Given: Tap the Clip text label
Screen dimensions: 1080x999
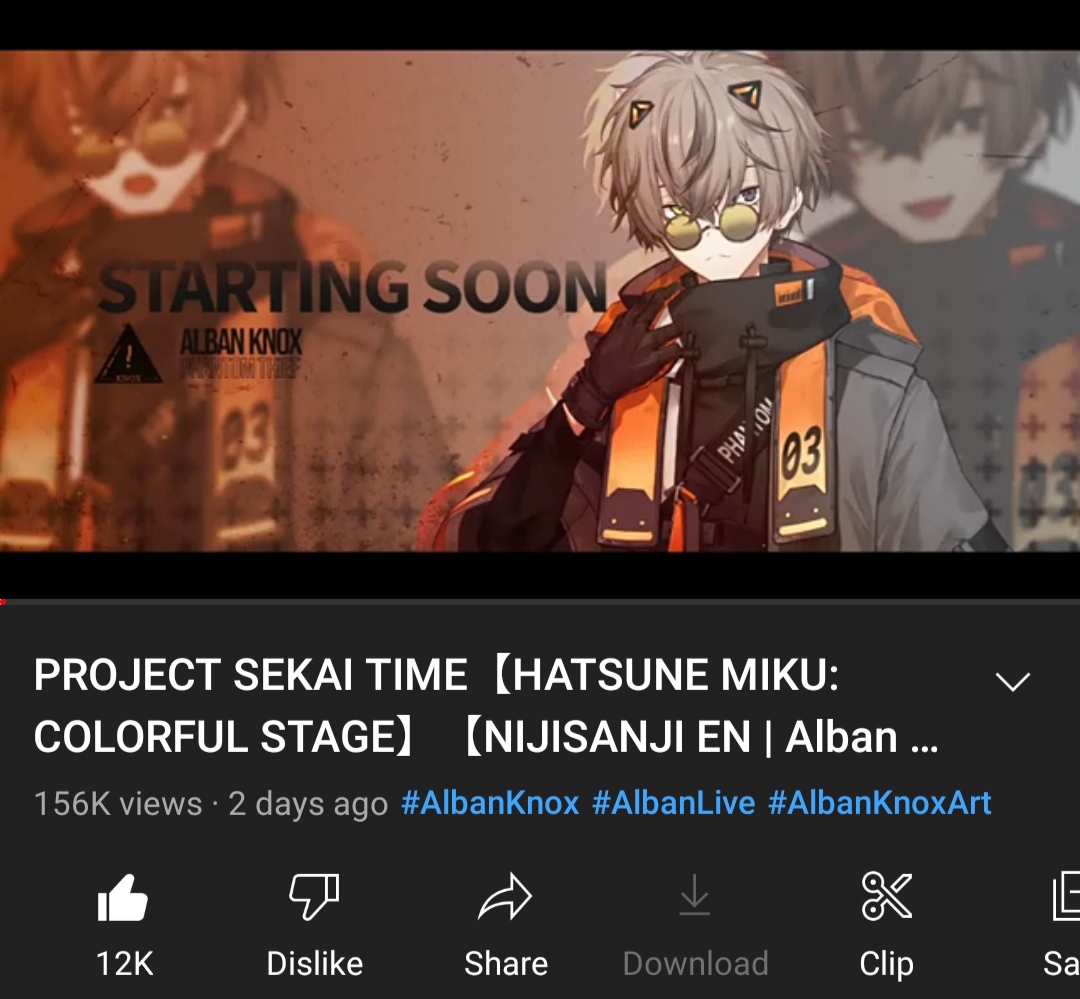Looking at the screenshot, I should pyautogui.click(x=886, y=963).
